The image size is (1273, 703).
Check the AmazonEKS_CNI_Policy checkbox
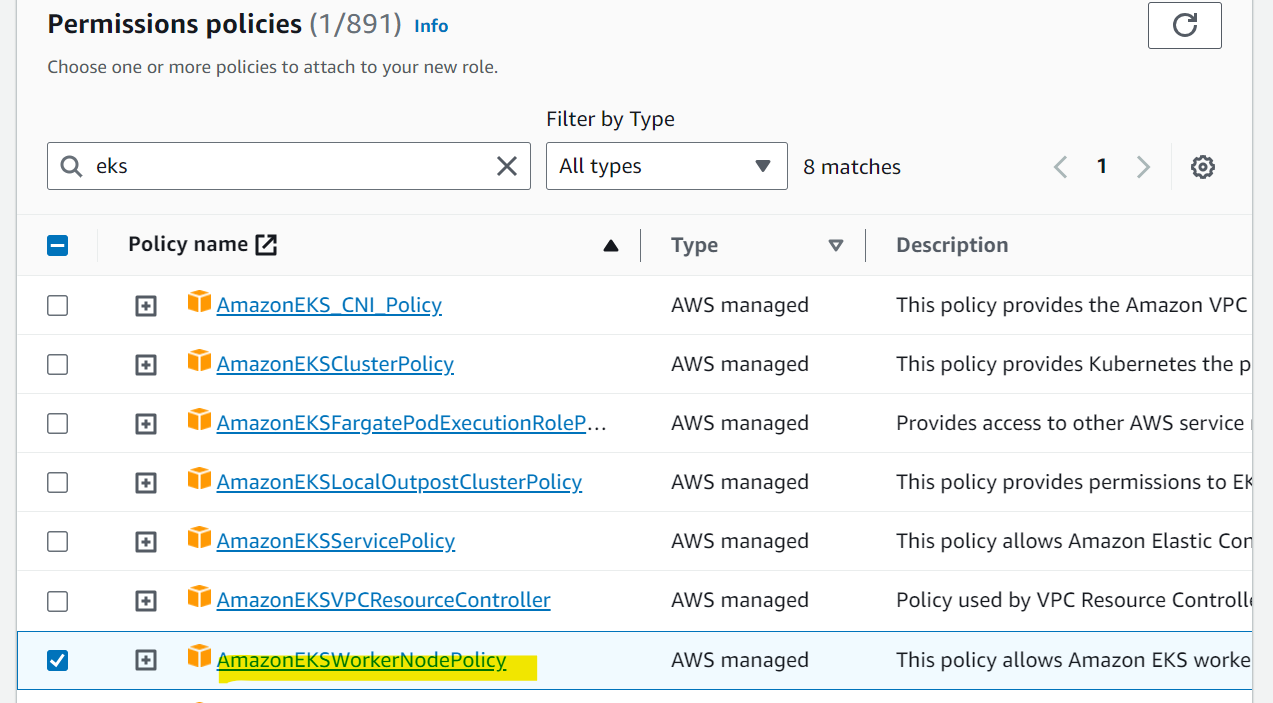pyautogui.click(x=58, y=305)
